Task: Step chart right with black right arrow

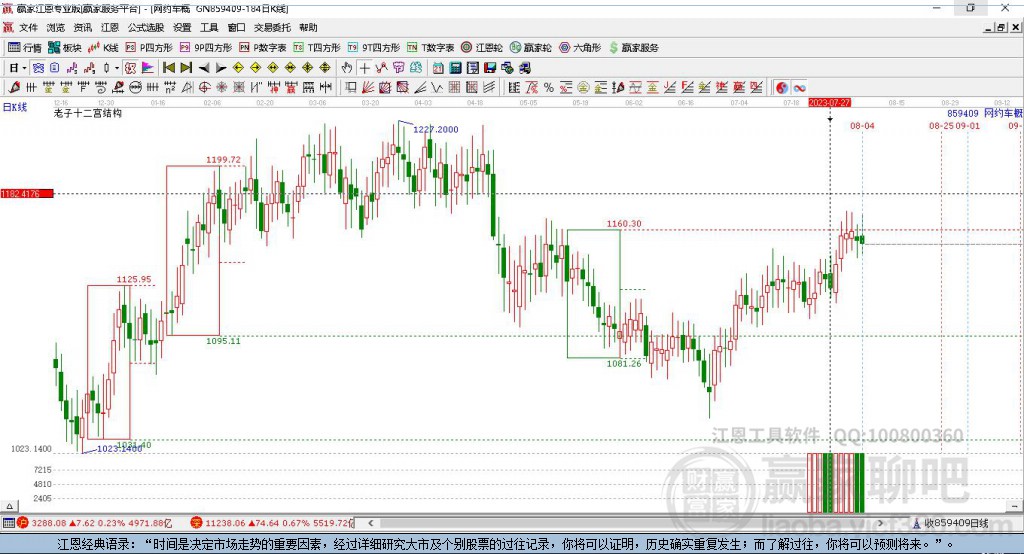Action: 221,68
